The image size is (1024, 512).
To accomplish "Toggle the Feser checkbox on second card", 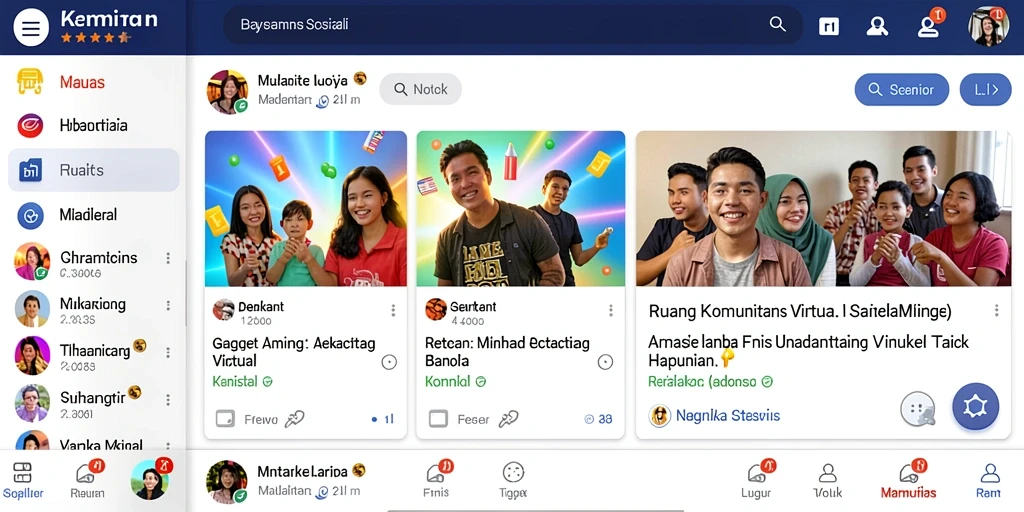I will 438,419.
